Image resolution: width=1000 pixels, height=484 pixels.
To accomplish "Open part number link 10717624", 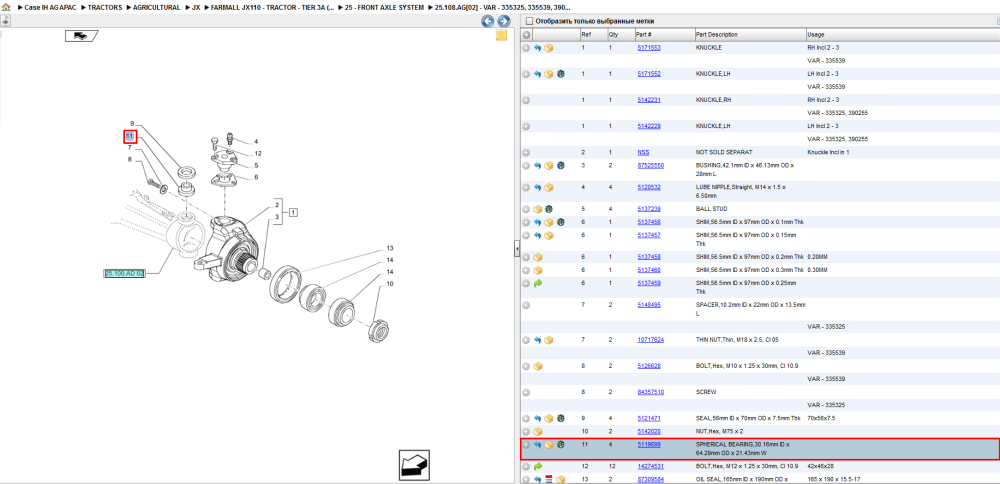I will click(651, 340).
